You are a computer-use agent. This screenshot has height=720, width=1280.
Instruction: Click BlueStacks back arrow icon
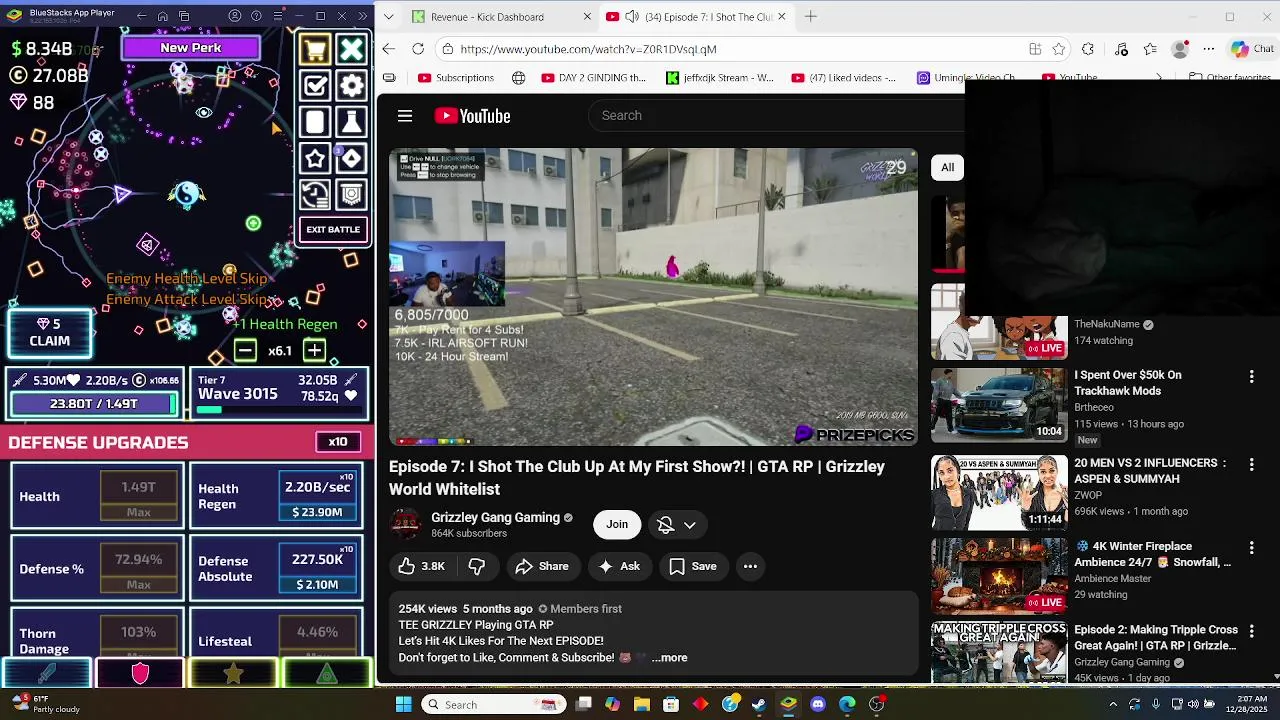coord(141,16)
